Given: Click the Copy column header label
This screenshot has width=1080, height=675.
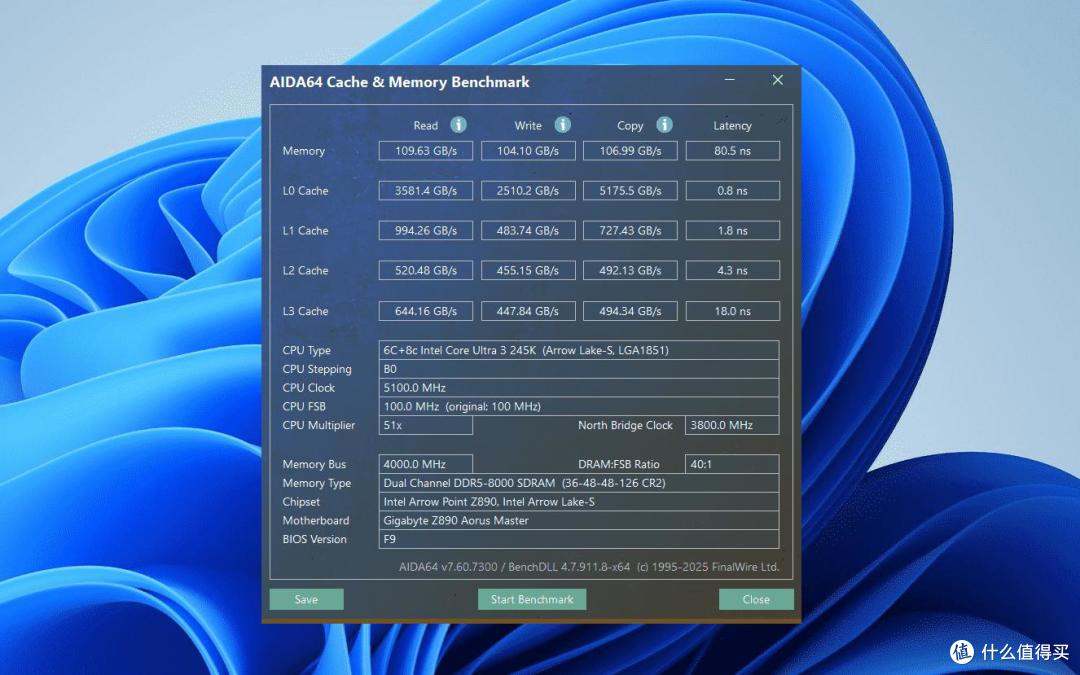Looking at the screenshot, I should tap(630, 125).
